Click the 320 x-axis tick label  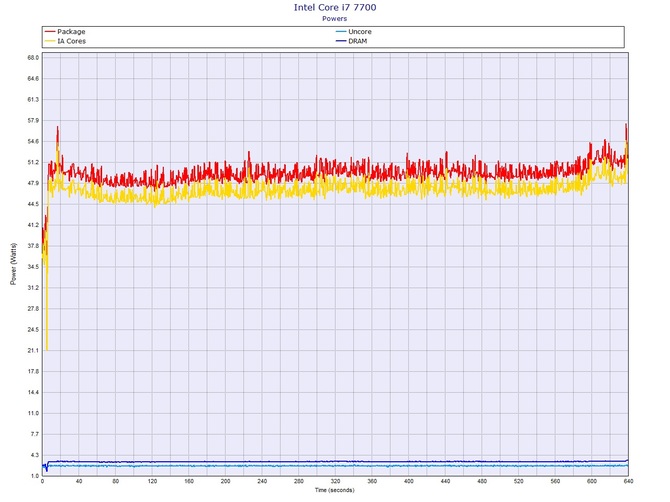point(335,481)
